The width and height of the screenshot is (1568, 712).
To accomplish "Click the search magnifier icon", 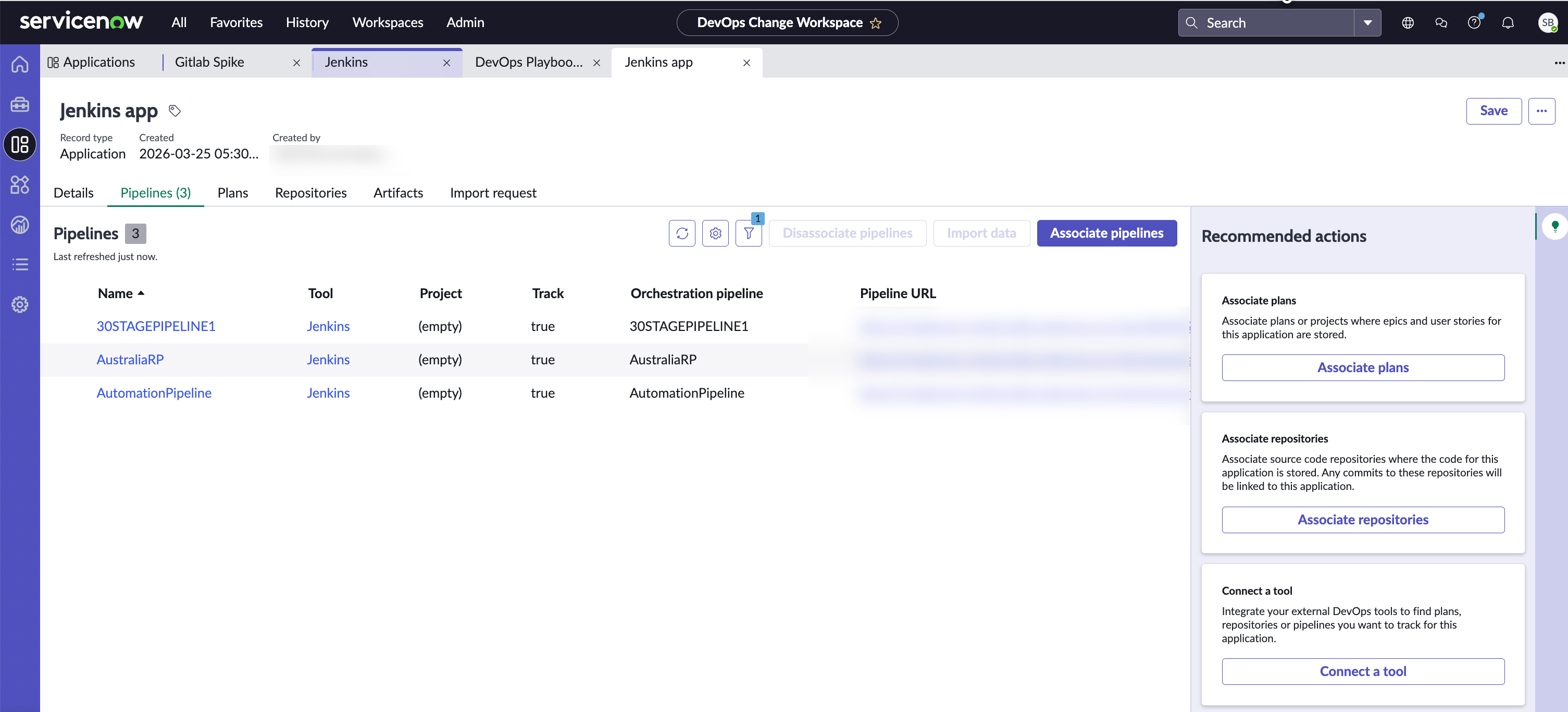I will [1192, 23].
